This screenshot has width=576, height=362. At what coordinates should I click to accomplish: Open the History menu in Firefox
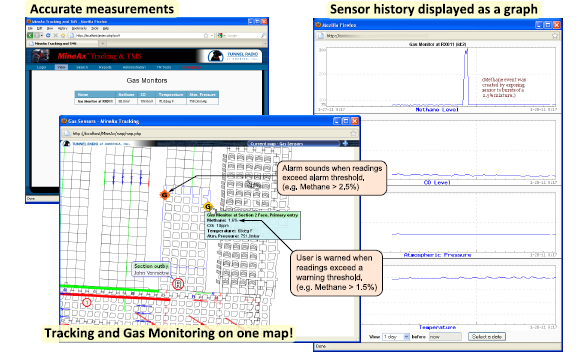click(x=63, y=29)
